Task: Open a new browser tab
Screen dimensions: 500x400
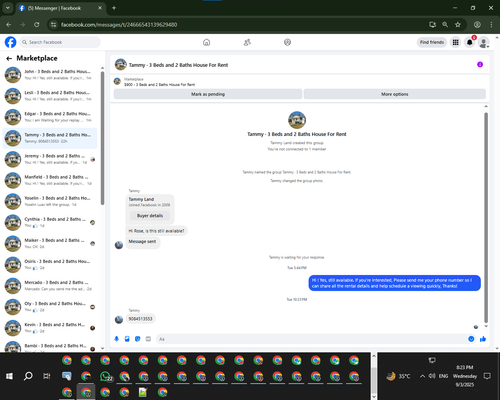Action: 114,8
